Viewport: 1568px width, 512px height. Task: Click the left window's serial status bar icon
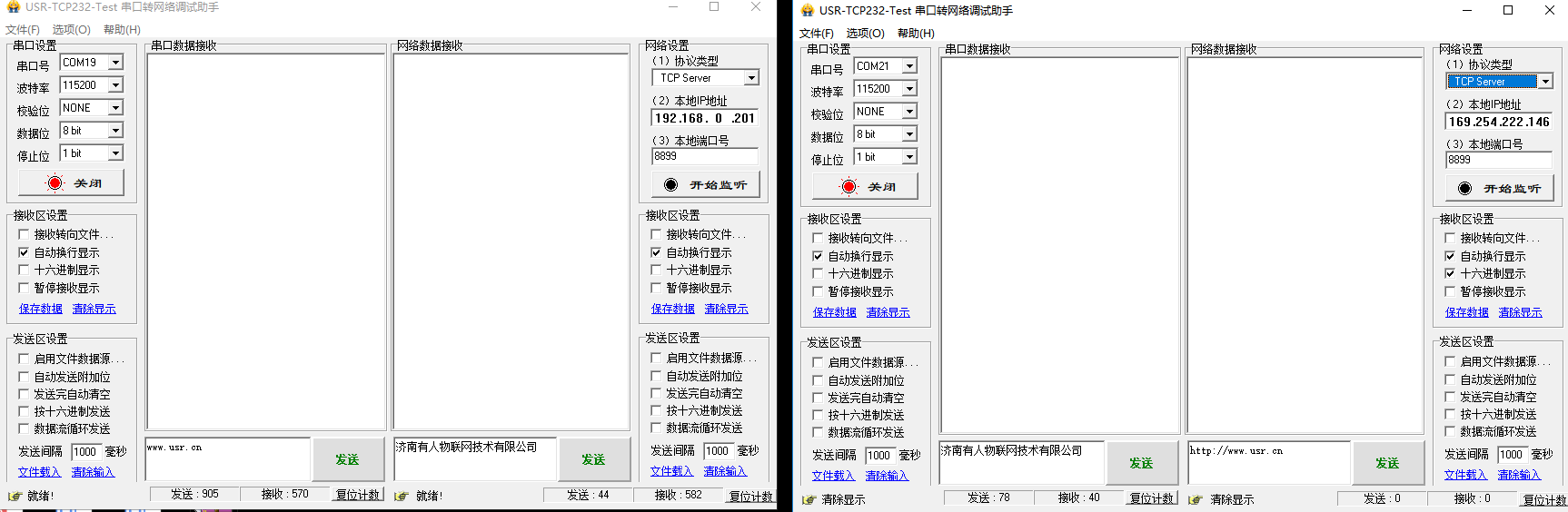(x=15, y=497)
